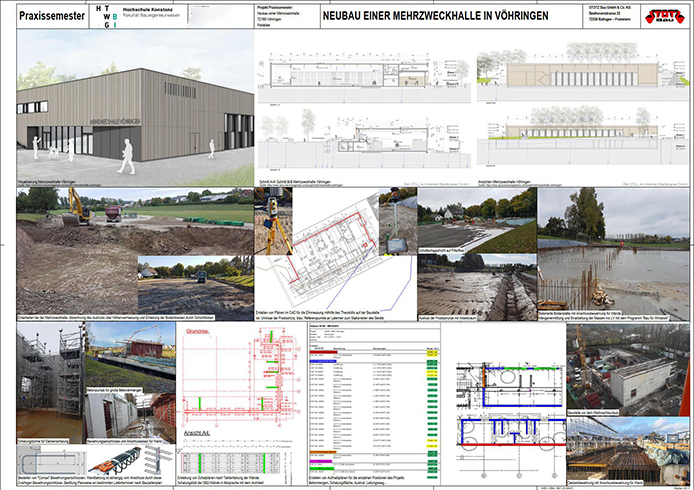Click the blue row bar in Aufmaß table
This screenshot has height=490, width=694.
click(324, 361)
